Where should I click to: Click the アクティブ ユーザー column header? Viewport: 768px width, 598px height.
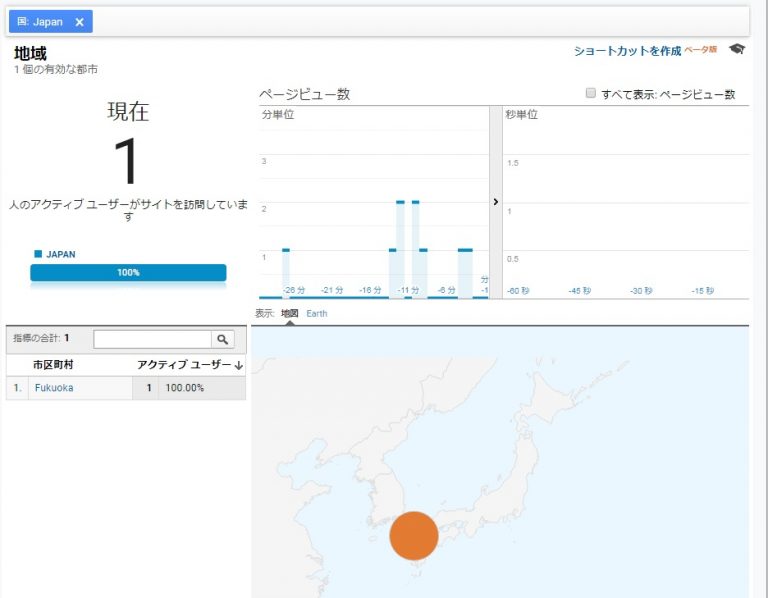[184, 365]
